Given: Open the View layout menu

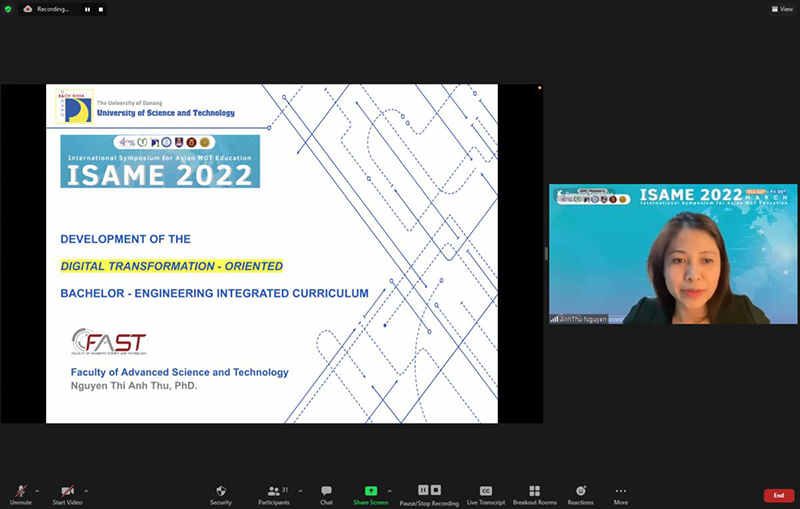Looking at the screenshot, I should pos(782,9).
